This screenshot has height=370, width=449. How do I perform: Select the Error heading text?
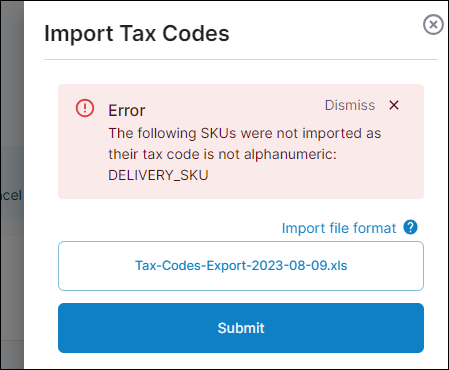(127, 110)
